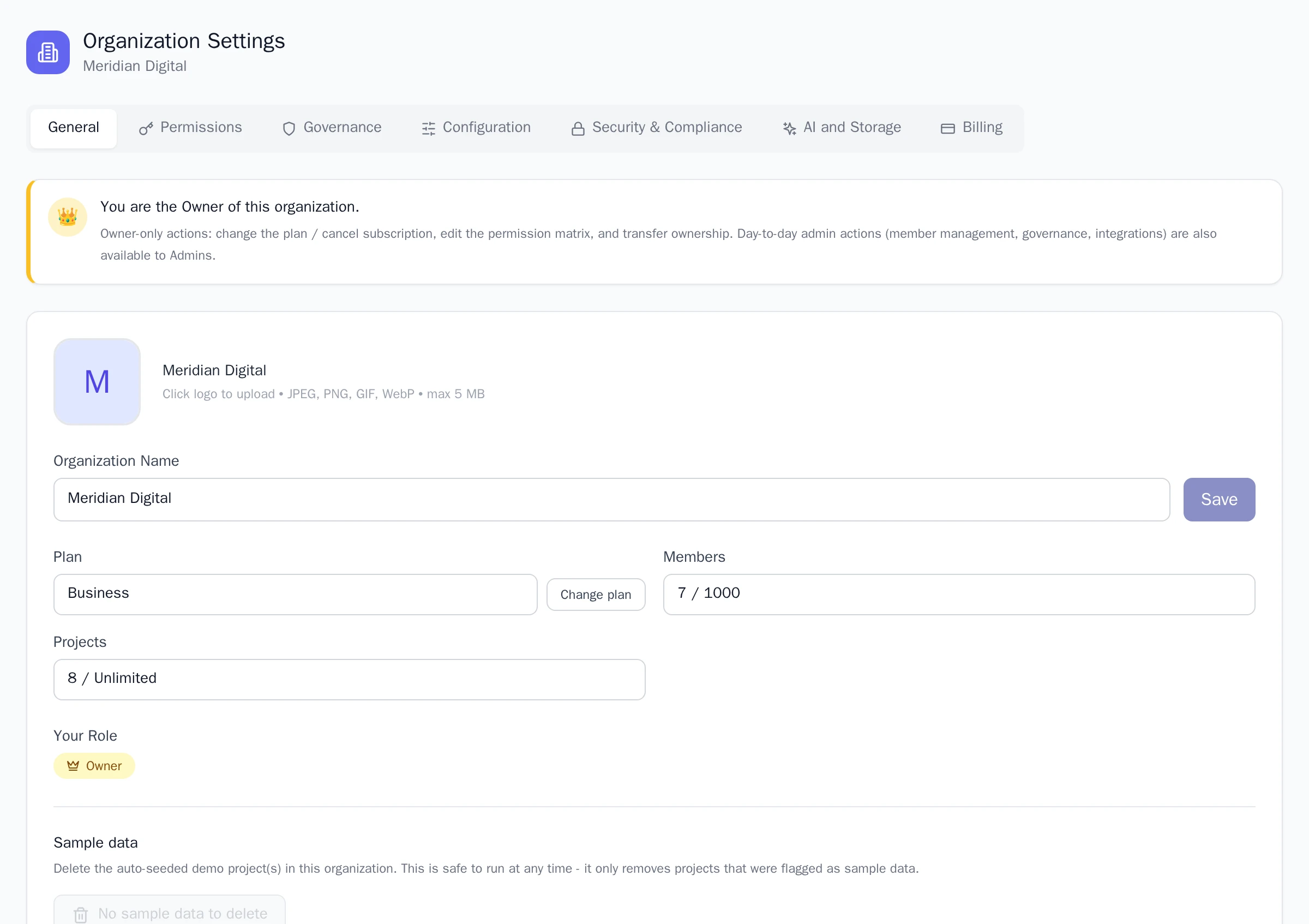Click the sample data description paragraph

point(486,868)
